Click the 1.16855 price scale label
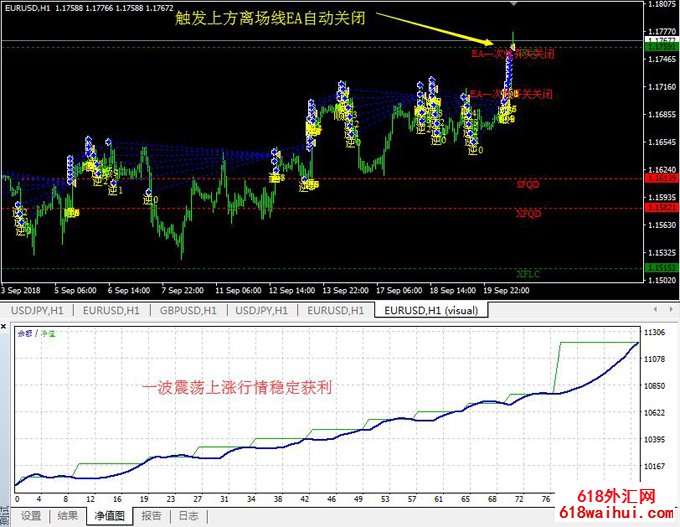Image resolution: width=680 pixels, height=527 pixels. pyautogui.click(x=662, y=115)
